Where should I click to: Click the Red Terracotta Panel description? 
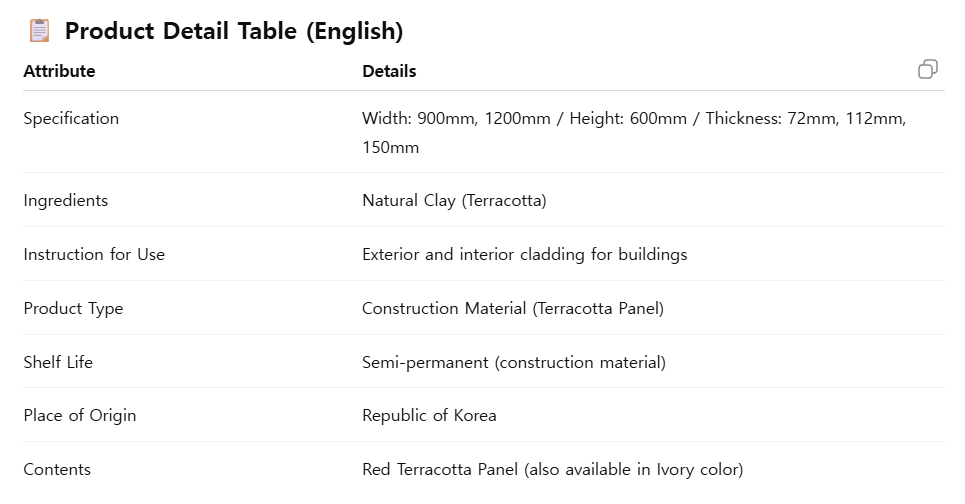pyautogui.click(x=553, y=470)
